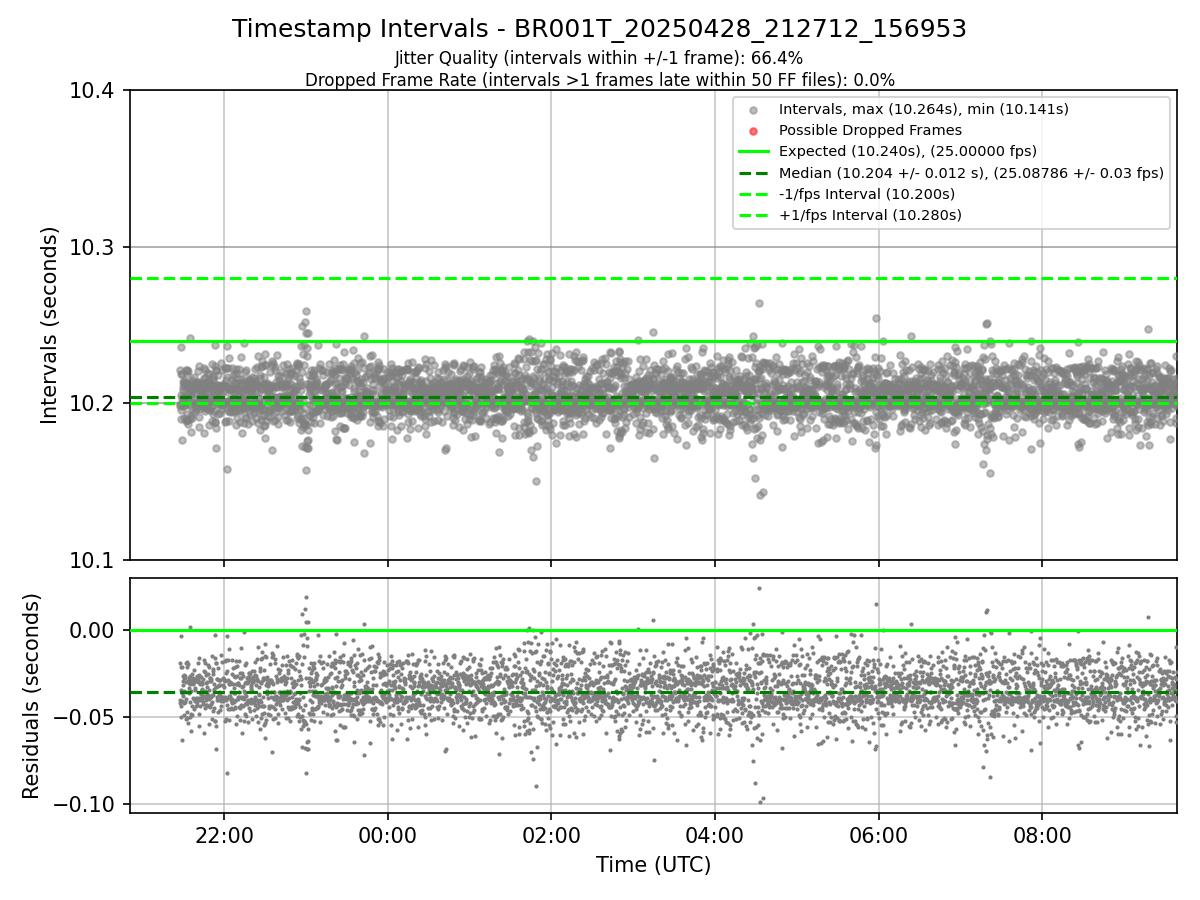Viewport: 1200px width, 900px height.
Task: Select the legend entry '-1/fps Interval (10.200s)'
Action: point(866,193)
